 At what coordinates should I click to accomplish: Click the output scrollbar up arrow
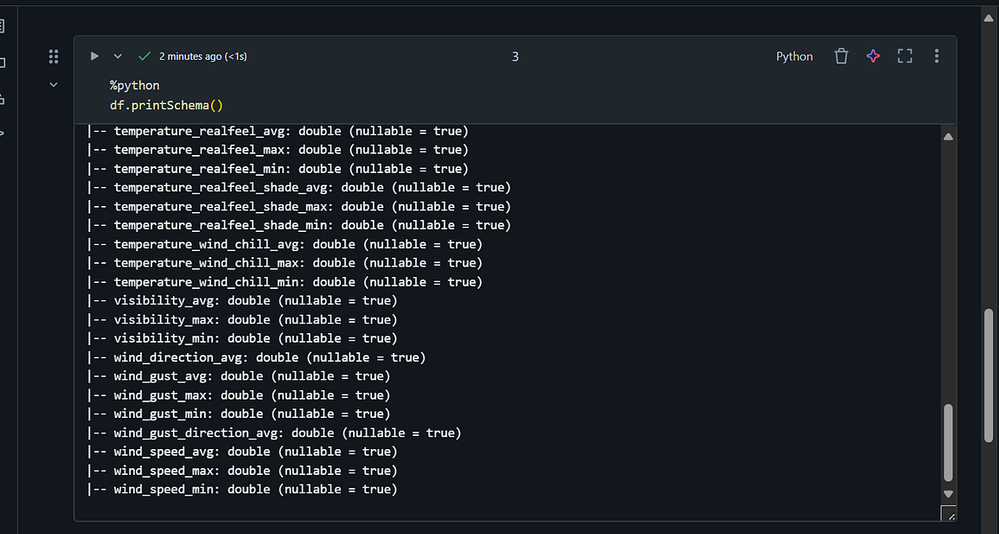[949, 137]
